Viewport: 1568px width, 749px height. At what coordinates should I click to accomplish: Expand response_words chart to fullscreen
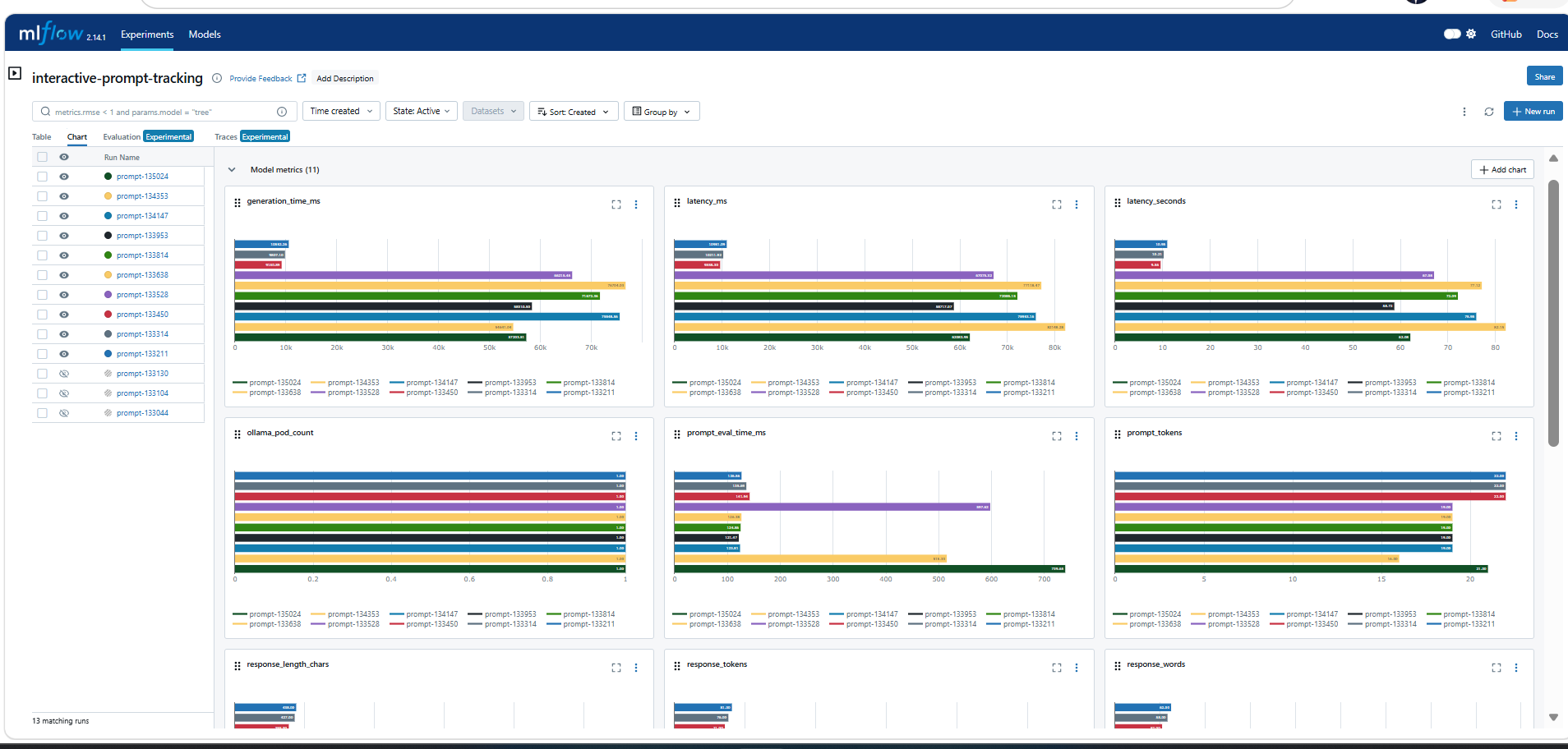1497,668
